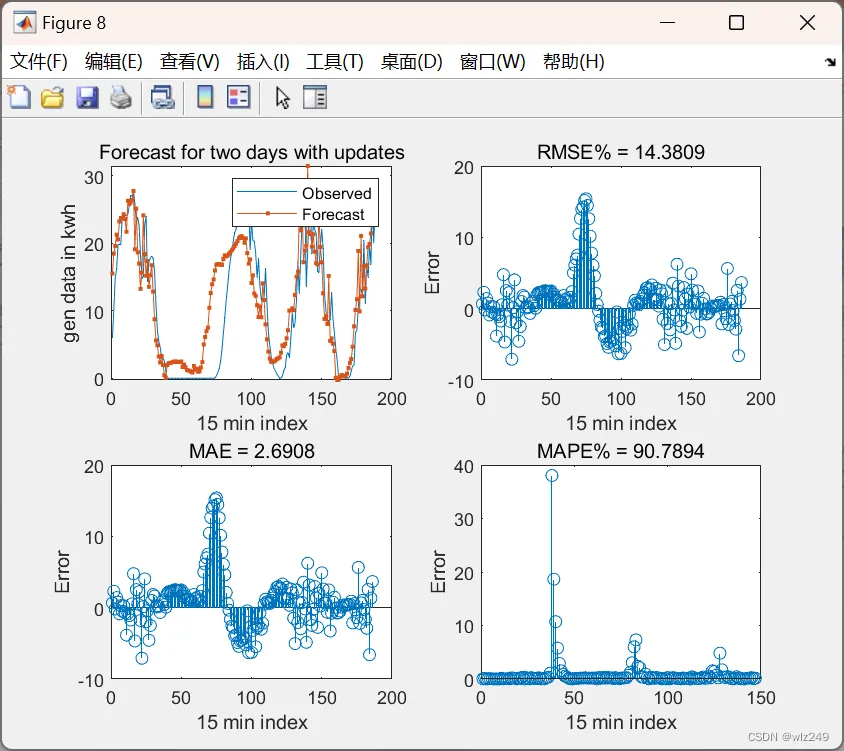
Task: Dock the figure using the corner arrow
Action: [830, 62]
